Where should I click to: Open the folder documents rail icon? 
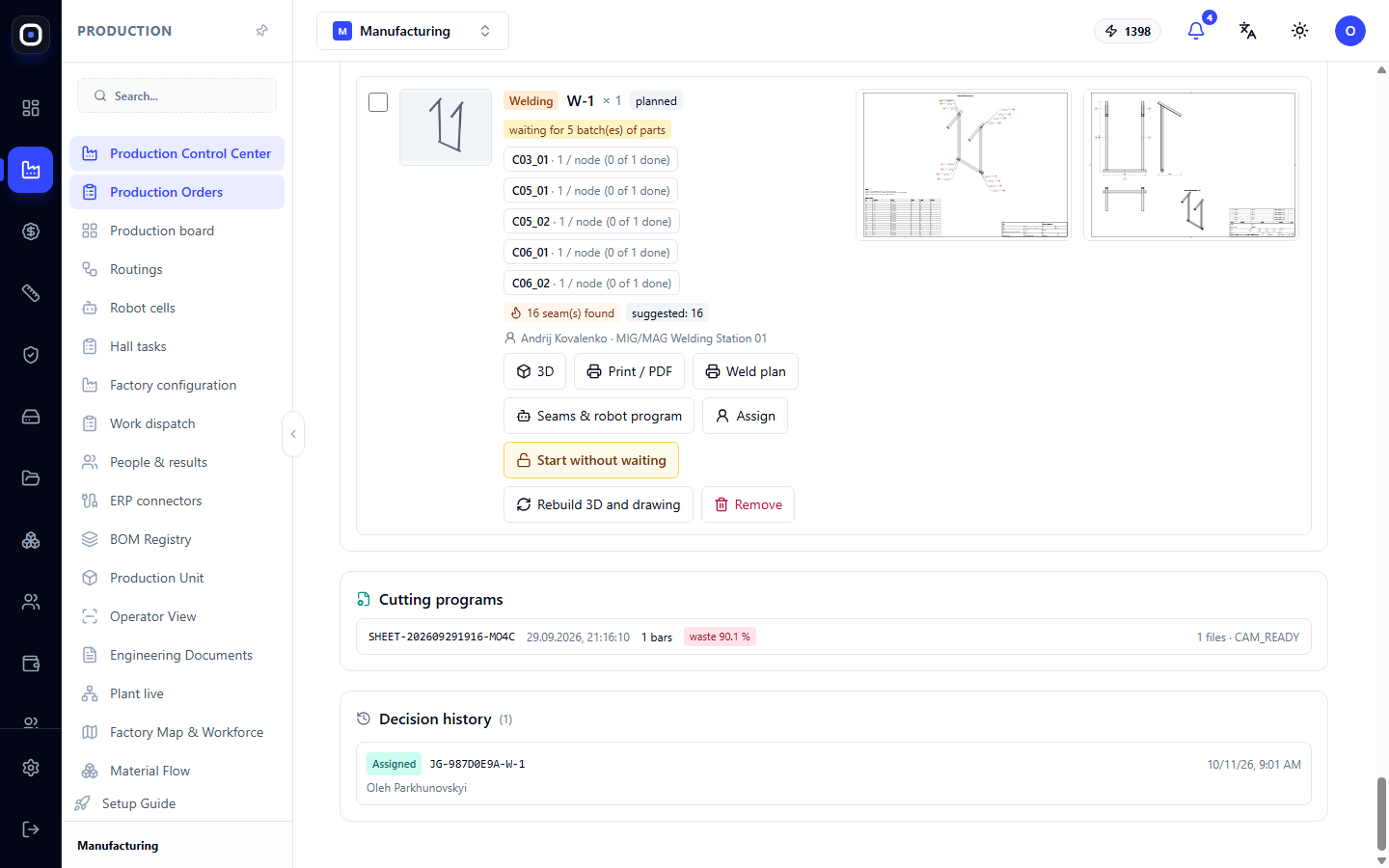click(31, 478)
